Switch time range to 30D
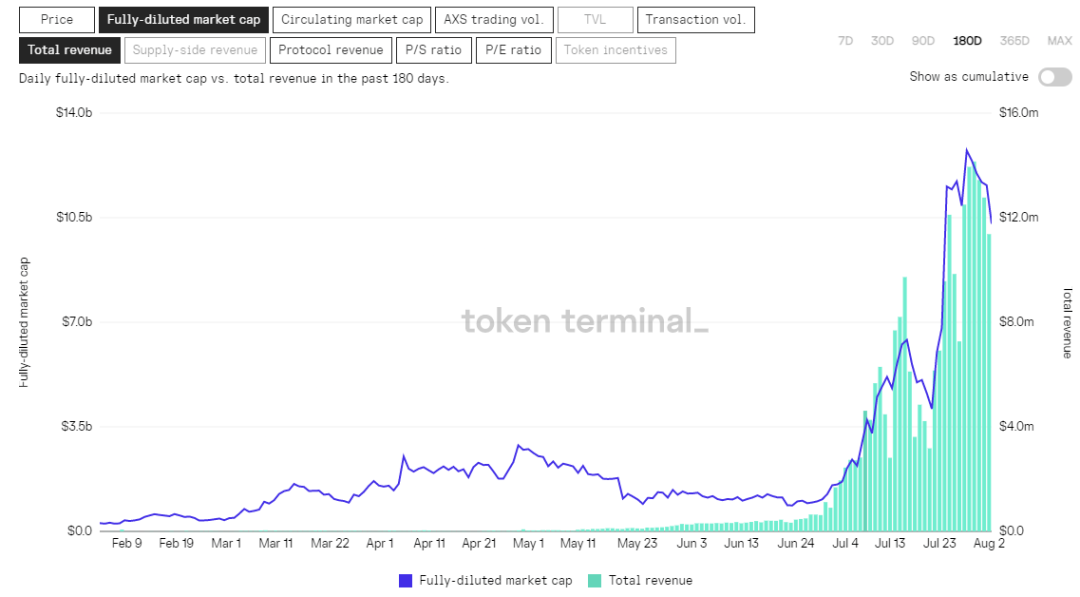The height and width of the screenshot is (597, 1080). pyautogui.click(x=882, y=41)
